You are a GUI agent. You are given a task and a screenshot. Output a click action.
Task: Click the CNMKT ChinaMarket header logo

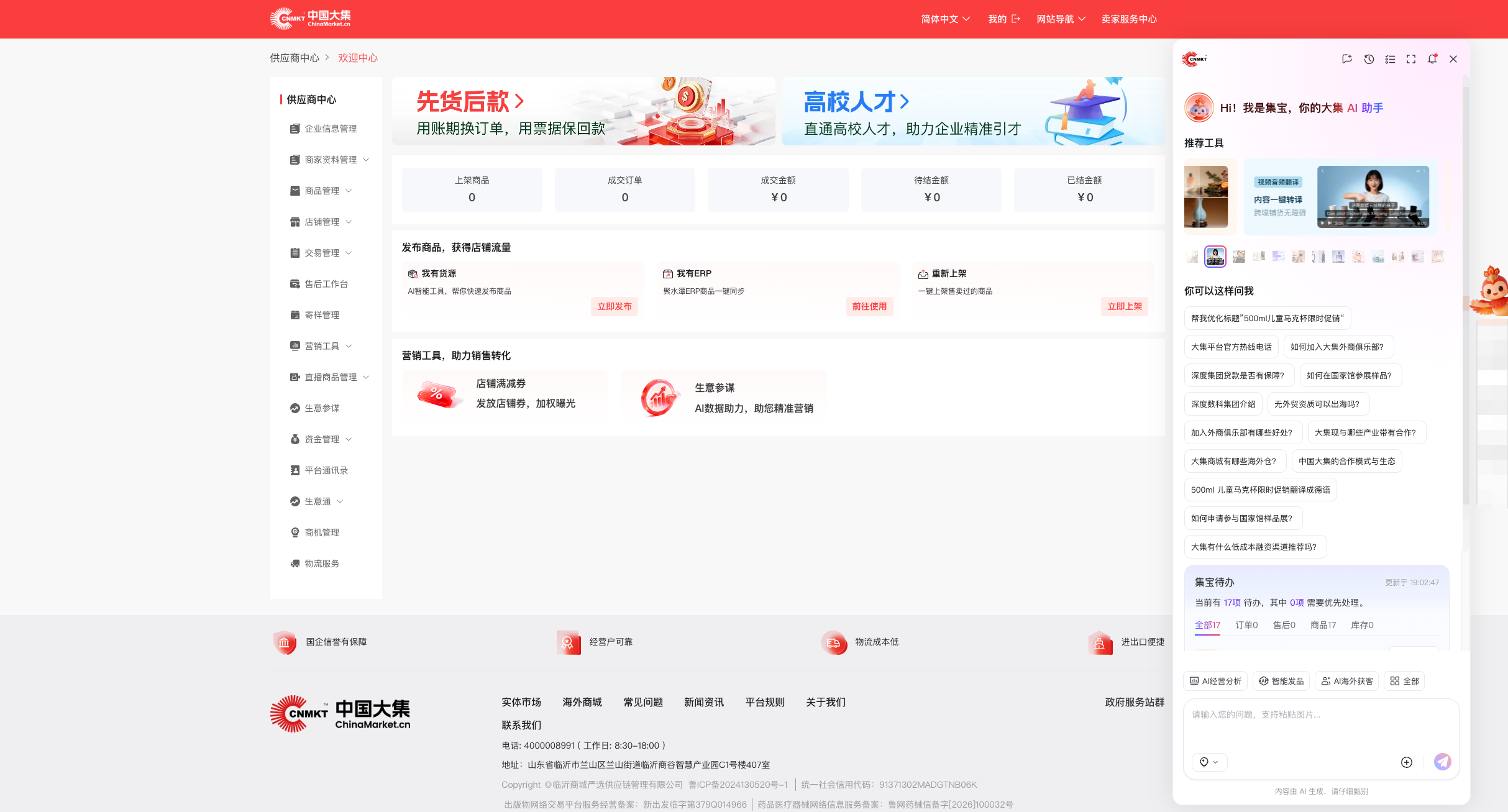[310, 19]
